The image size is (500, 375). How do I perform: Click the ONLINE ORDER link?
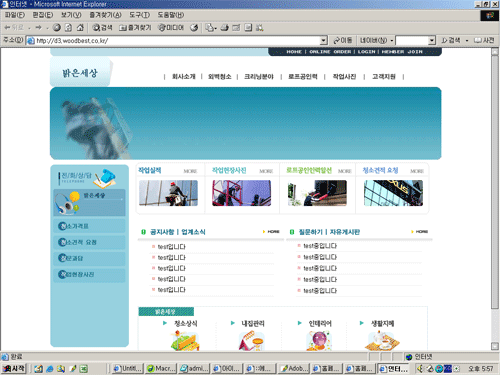(x=330, y=52)
